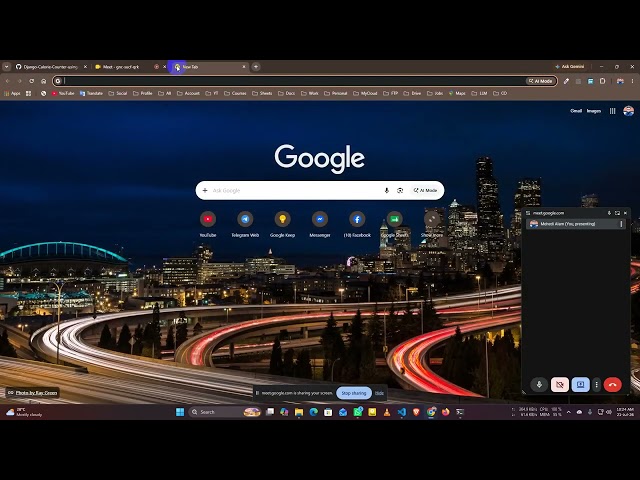Click into the browser address bar
The image size is (640, 480).
coord(294,81)
